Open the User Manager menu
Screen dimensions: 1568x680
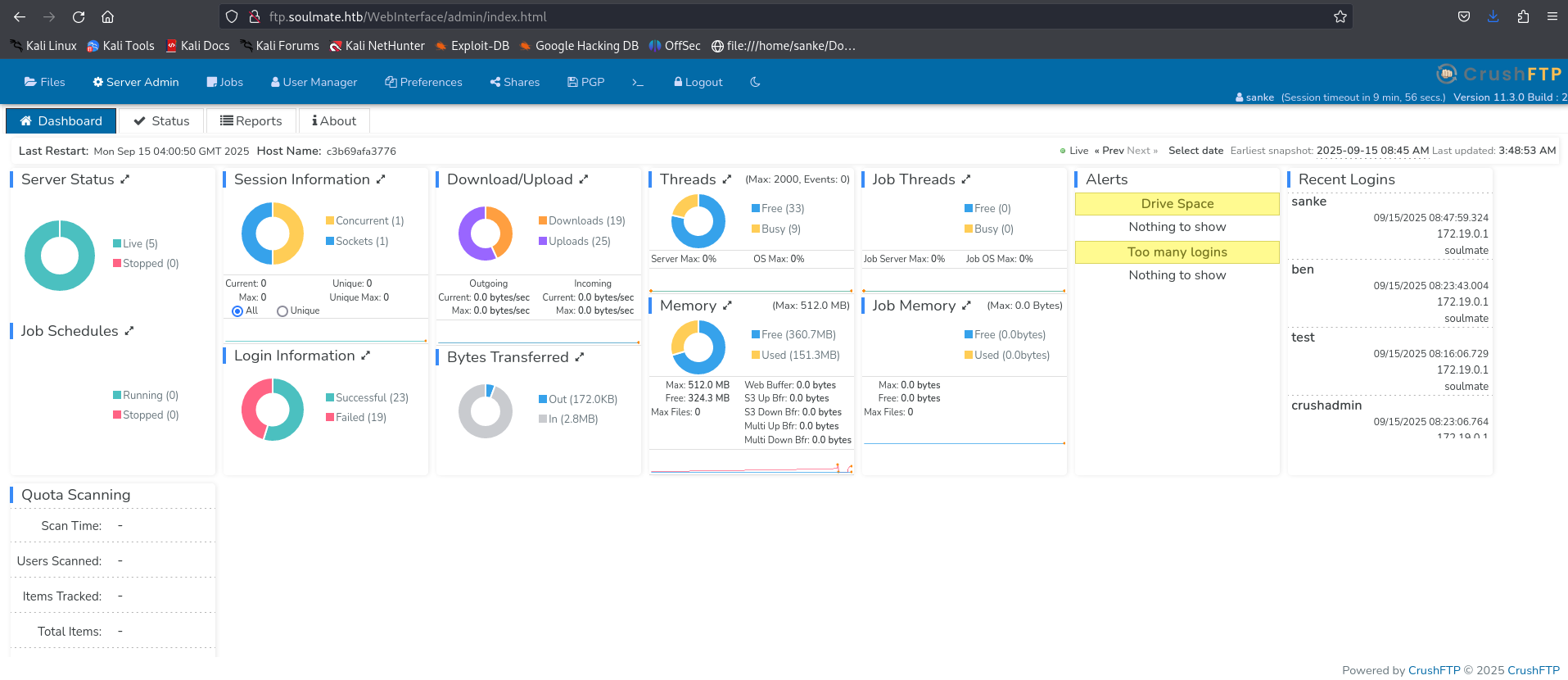(314, 82)
